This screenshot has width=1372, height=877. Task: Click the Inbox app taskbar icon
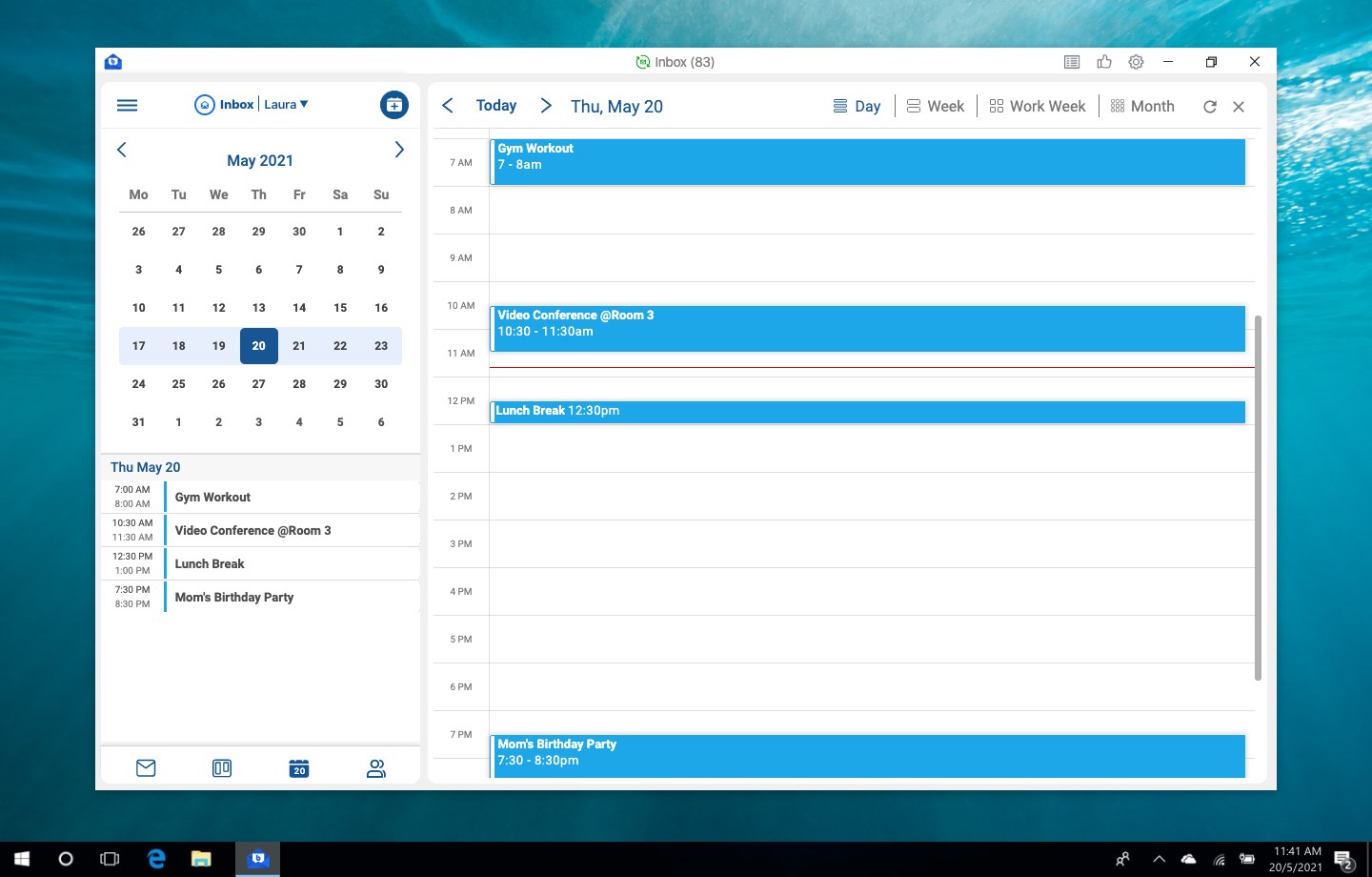click(x=257, y=859)
